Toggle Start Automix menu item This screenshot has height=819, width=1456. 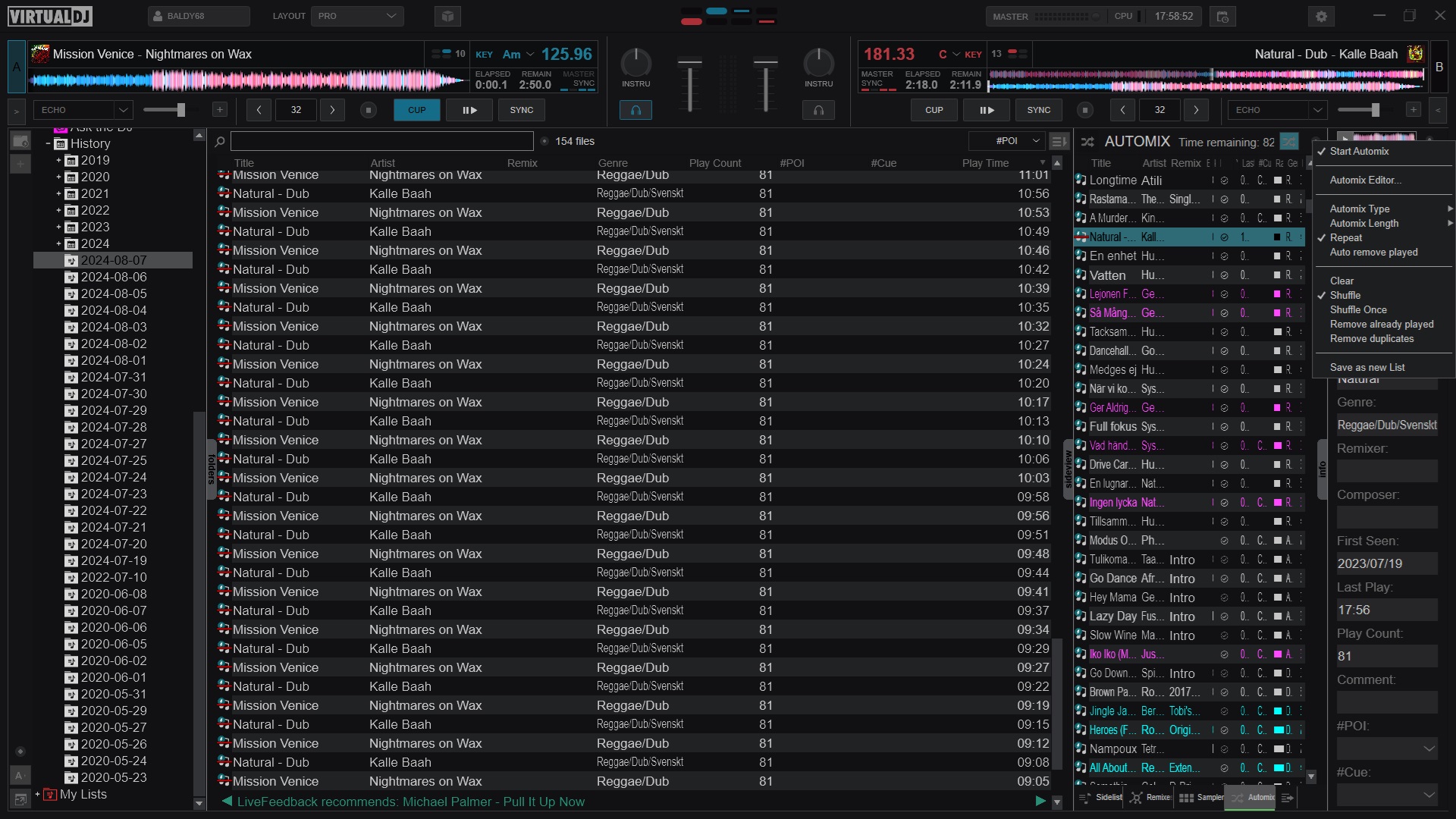(1359, 152)
